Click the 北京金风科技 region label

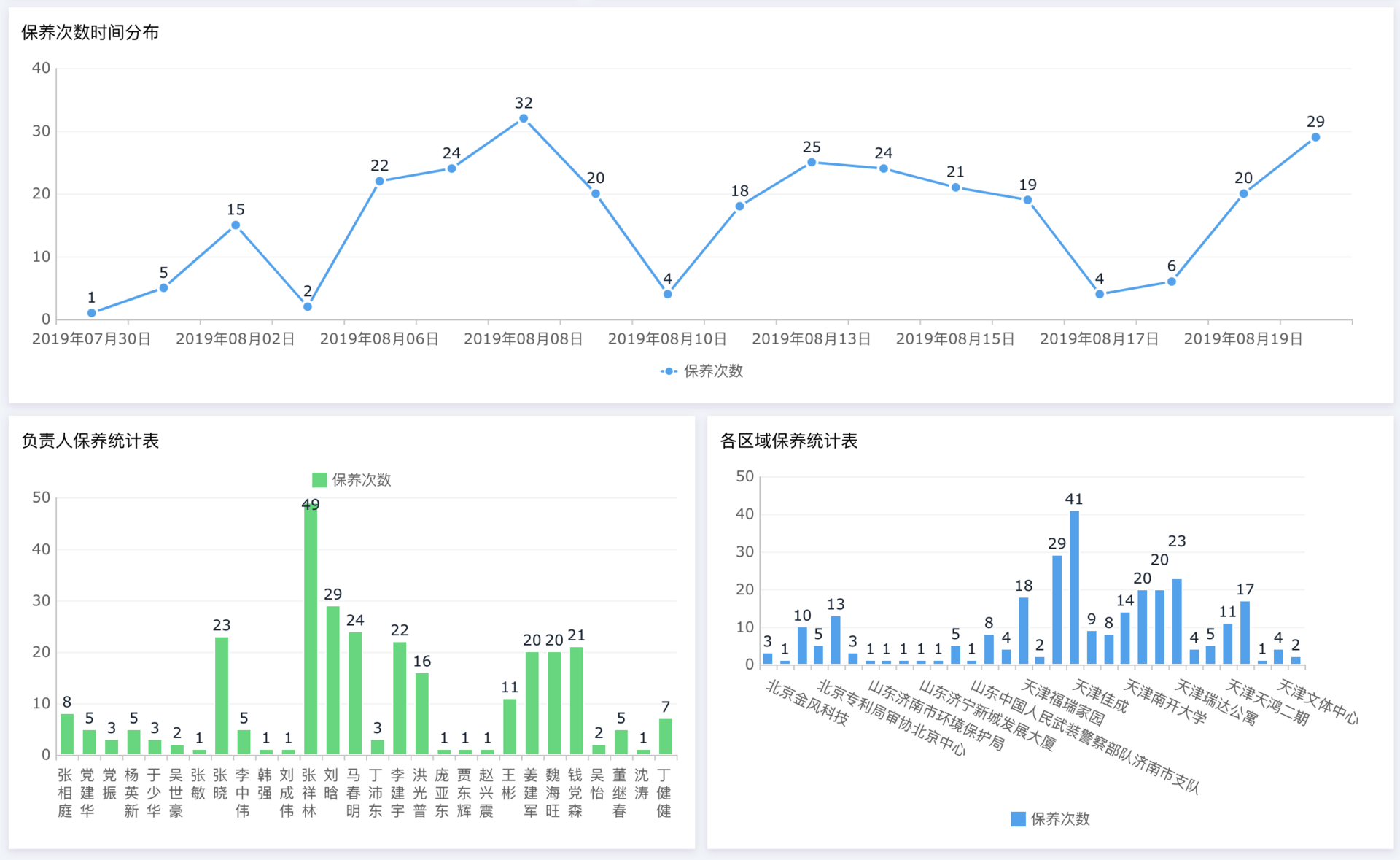click(808, 702)
